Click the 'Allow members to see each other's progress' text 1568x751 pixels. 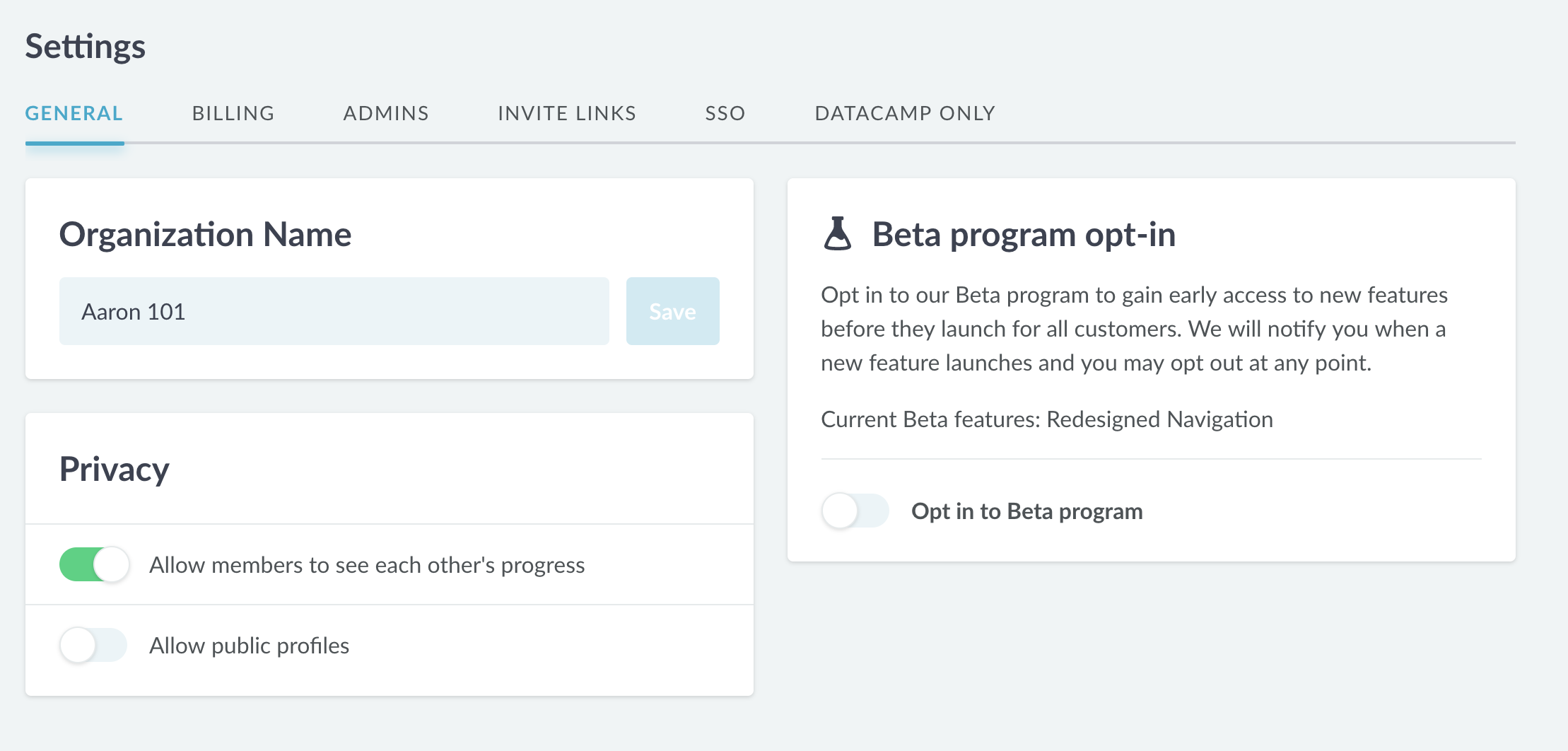(367, 565)
